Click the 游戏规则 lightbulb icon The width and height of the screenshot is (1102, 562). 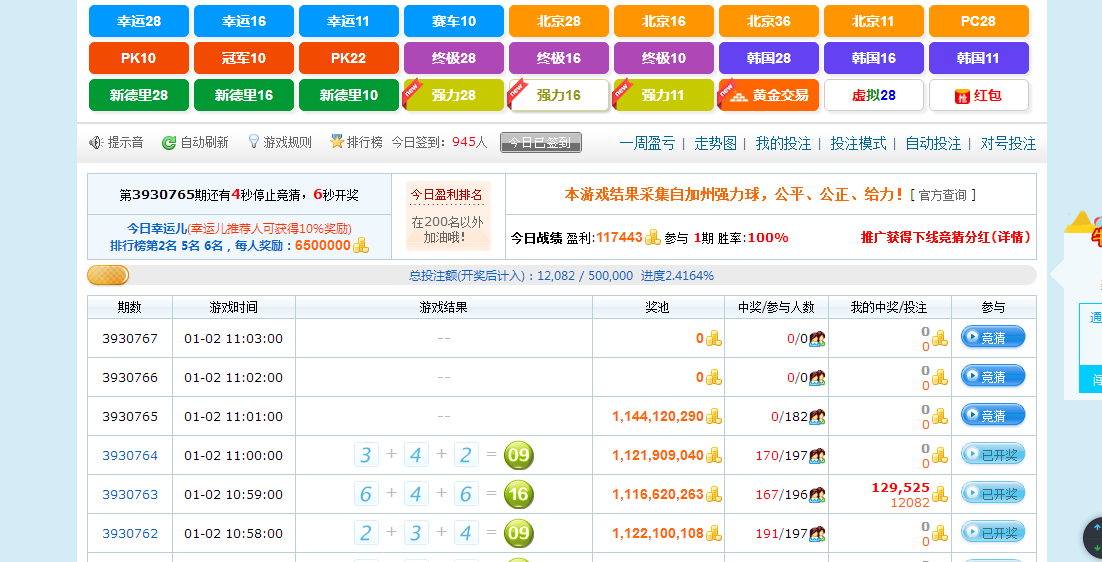pyautogui.click(x=254, y=142)
